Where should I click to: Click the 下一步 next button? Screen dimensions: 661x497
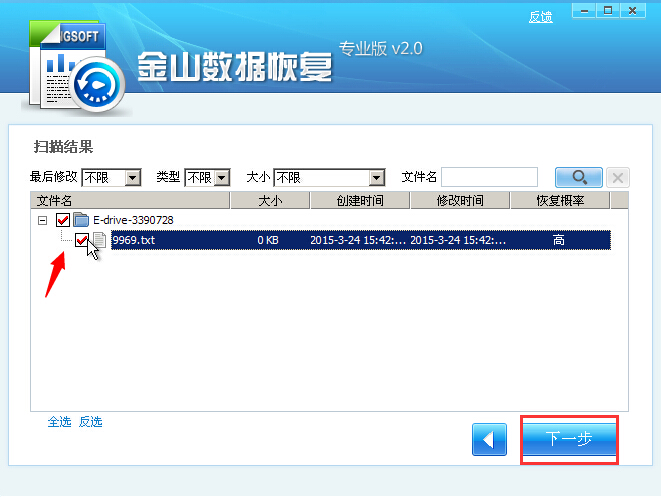click(x=569, y=439)
